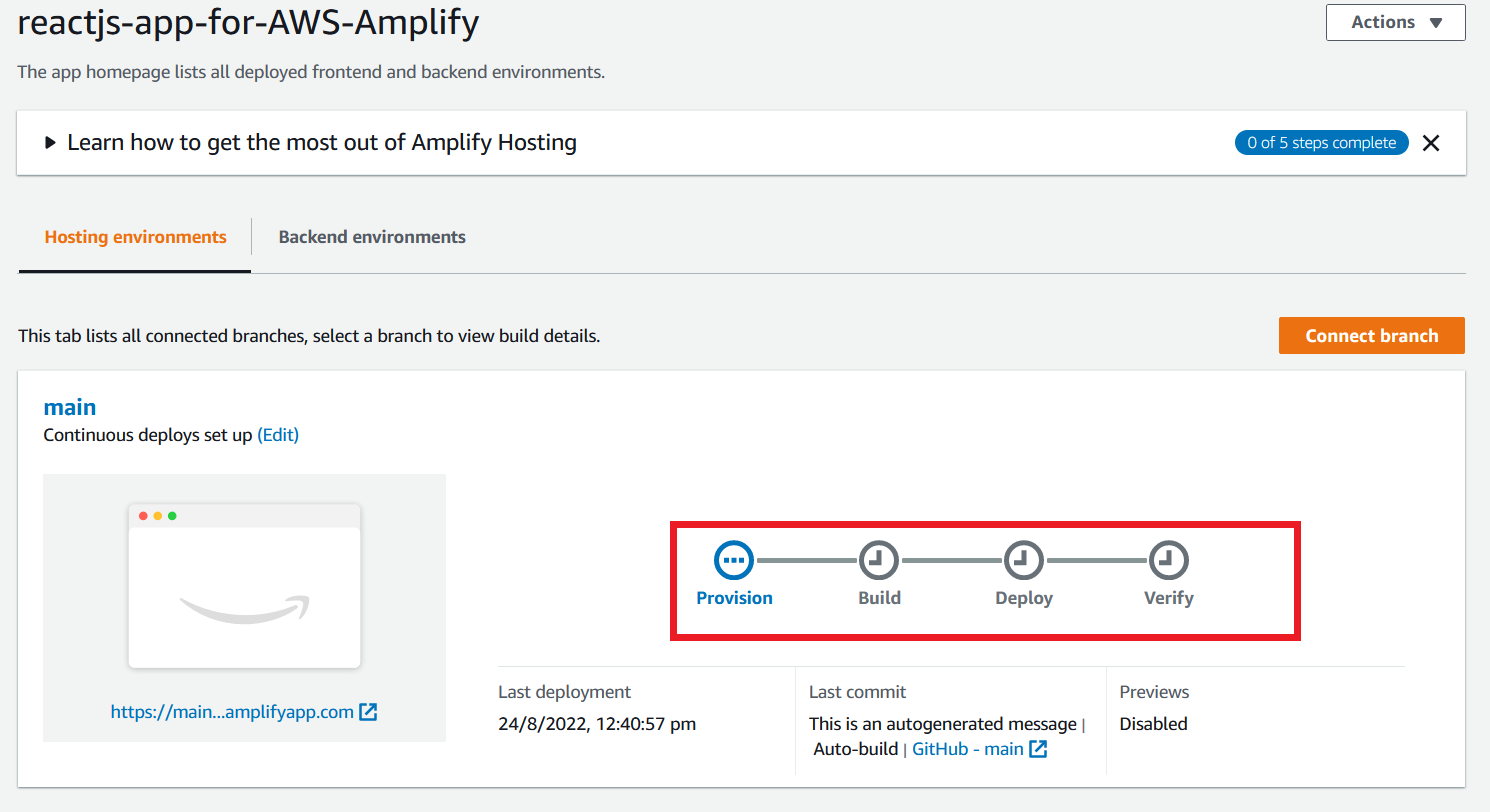
Task: Click the Verify stage label
Action: (1168, 598)
